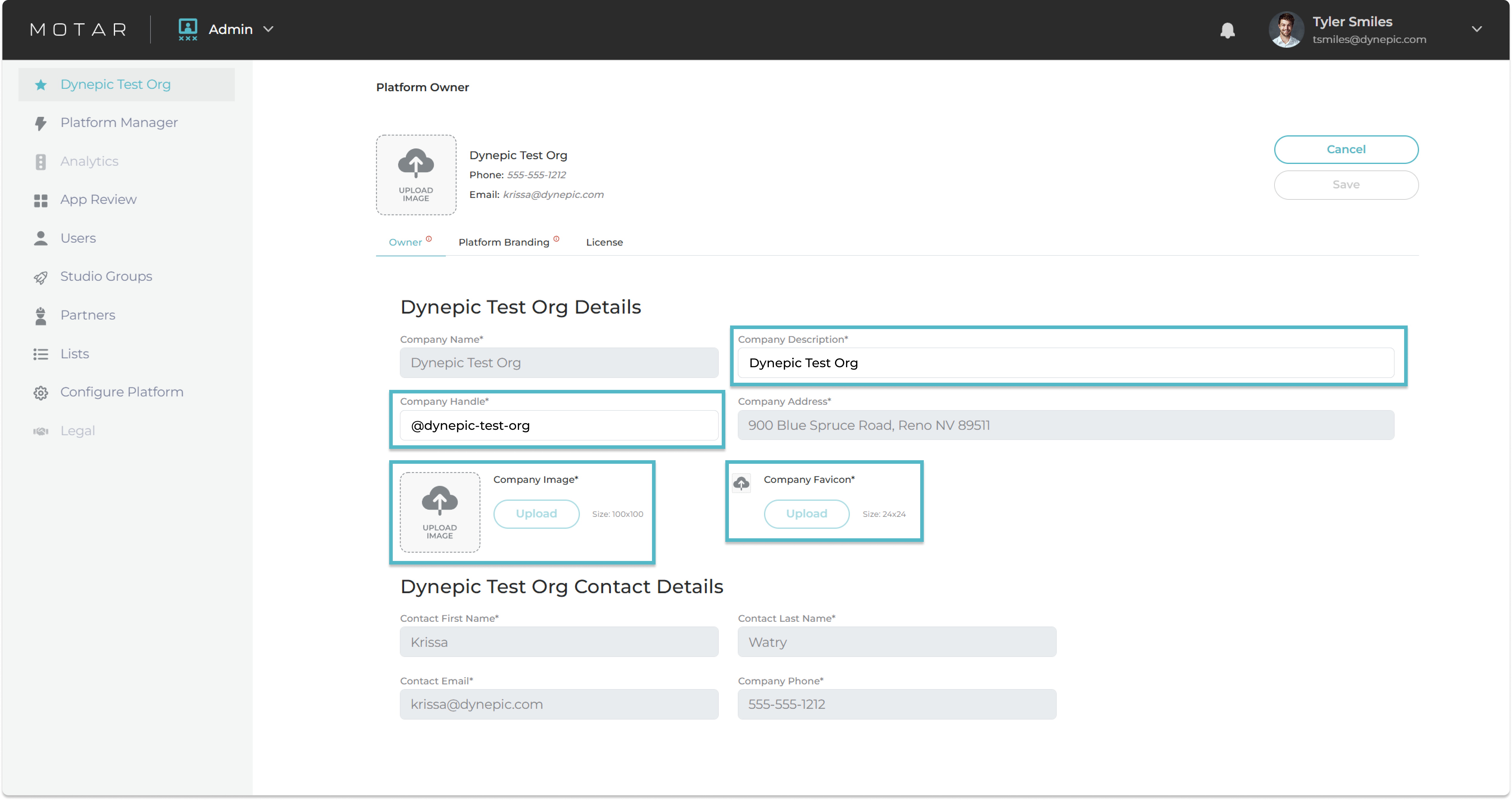Viewport: 1512px width, 800px height.
Task: Click the Company Image Upload button
Action: click(536, 514)
